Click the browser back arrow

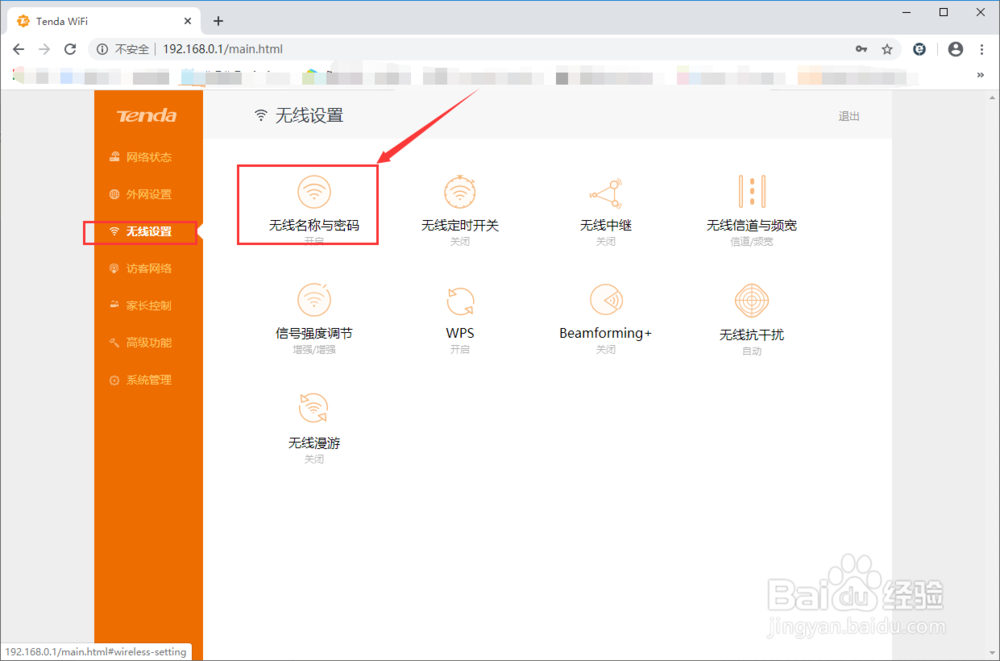click(18, 49)
